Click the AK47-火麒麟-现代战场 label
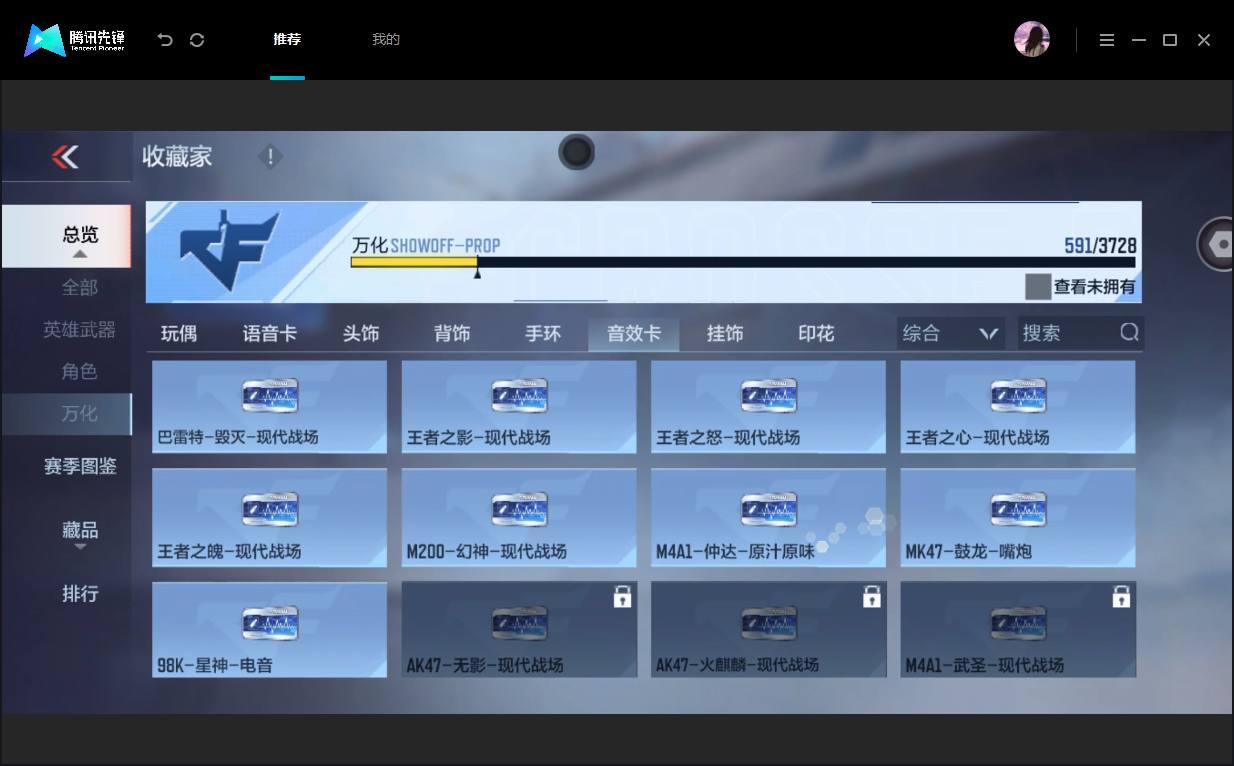The height and width of the screenshot is (766, 1234). (x=737, y=665)
